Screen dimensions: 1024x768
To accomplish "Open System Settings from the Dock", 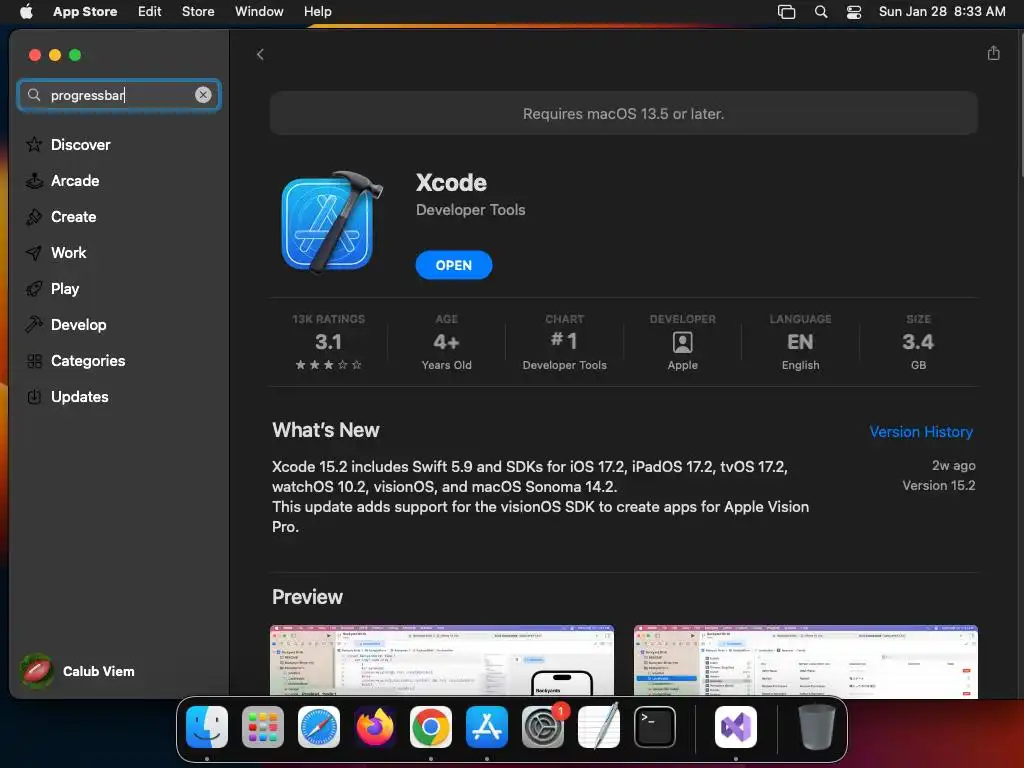I will 543,727.
